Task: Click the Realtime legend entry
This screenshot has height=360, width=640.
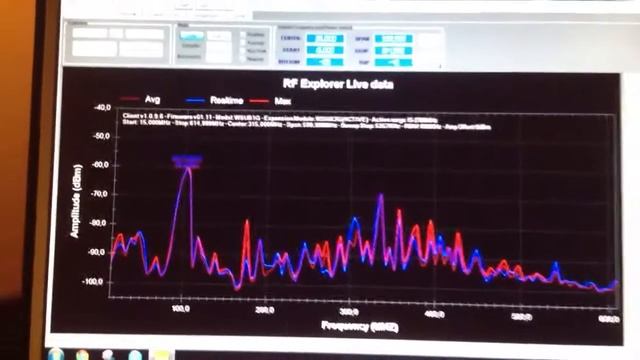Action: pos(214,100)
